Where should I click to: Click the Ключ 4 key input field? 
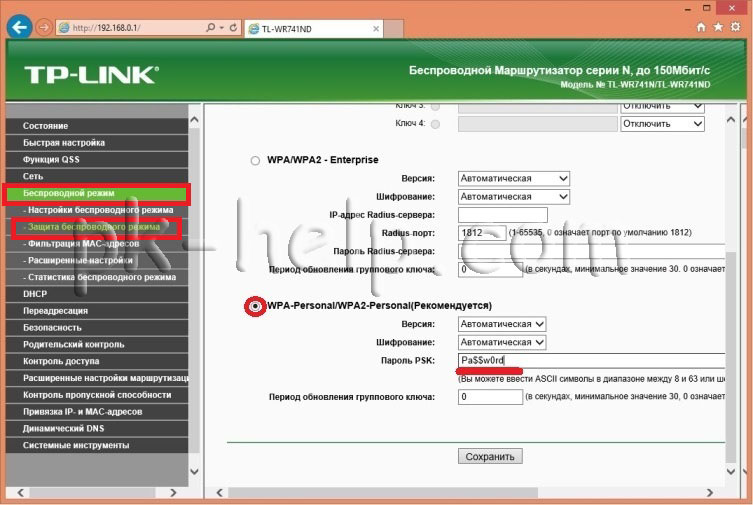(x=538, y=124)
